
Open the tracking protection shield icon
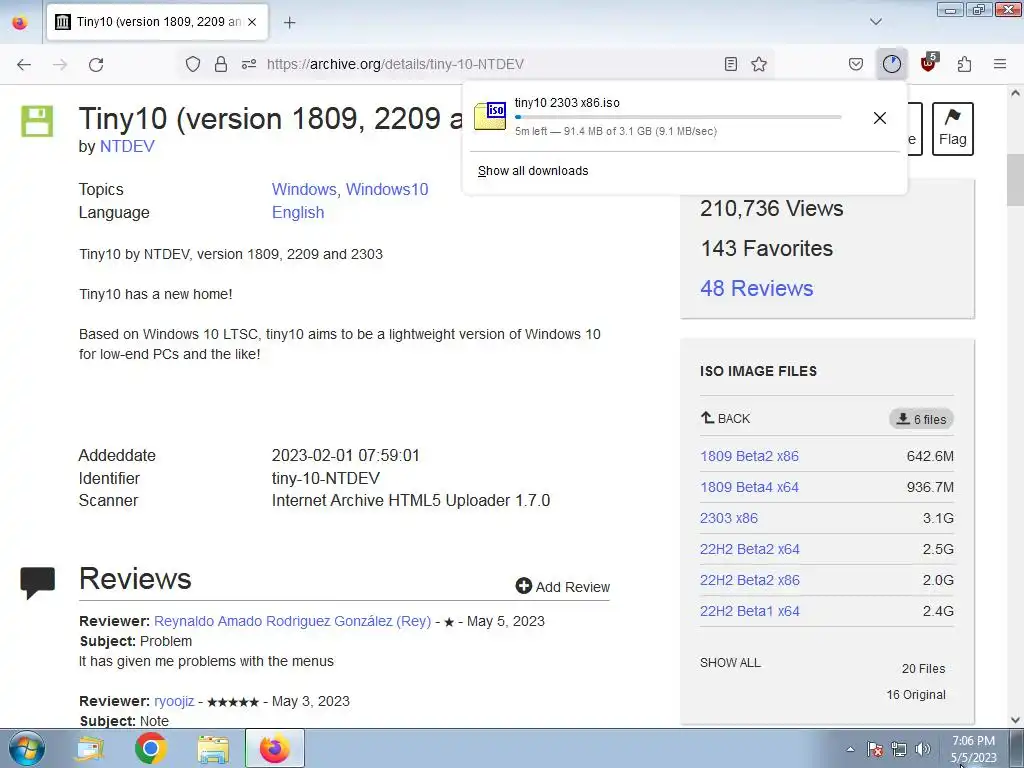click(x=193, y=64)
